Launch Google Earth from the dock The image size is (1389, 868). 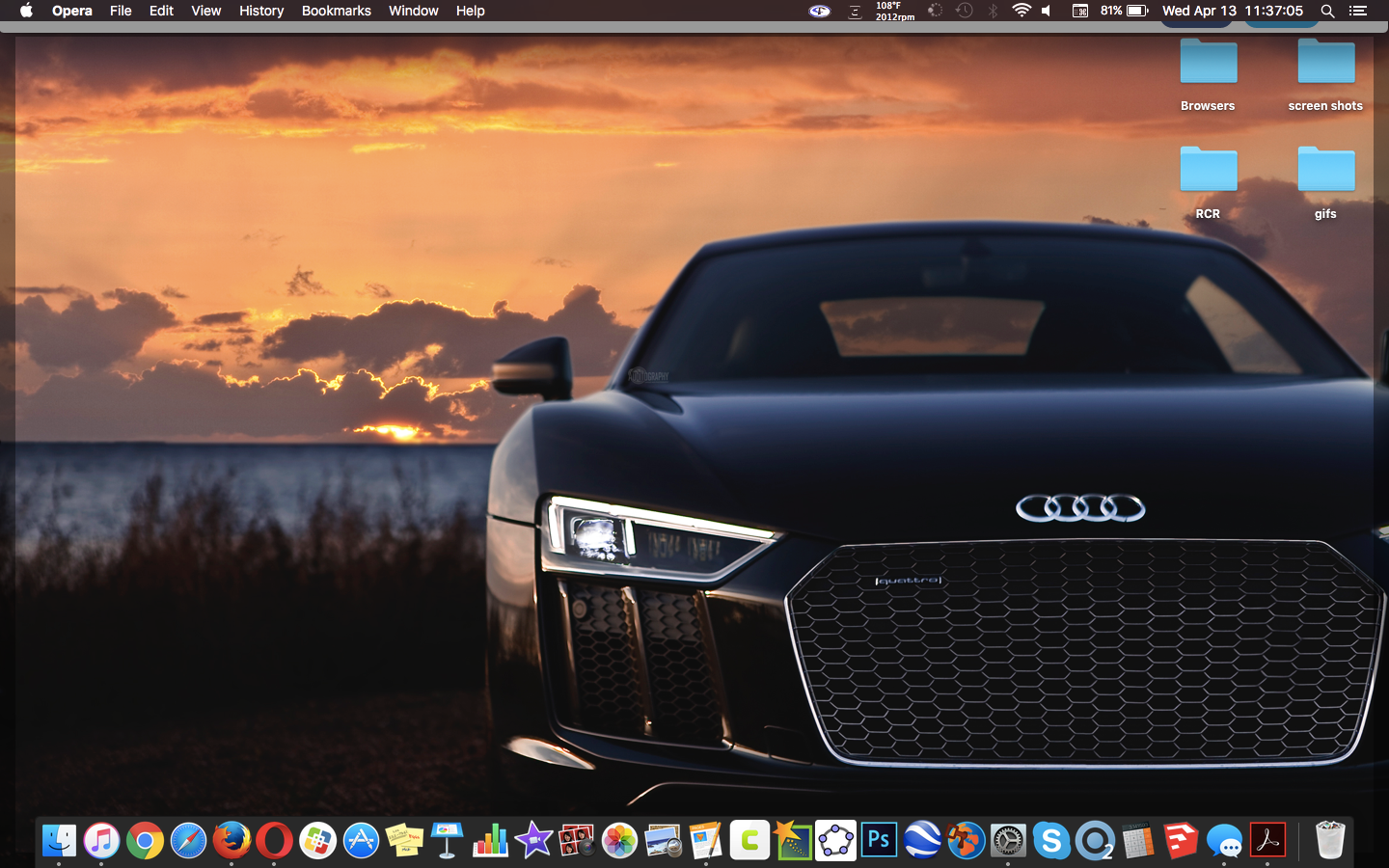click(x=922, y=841)
